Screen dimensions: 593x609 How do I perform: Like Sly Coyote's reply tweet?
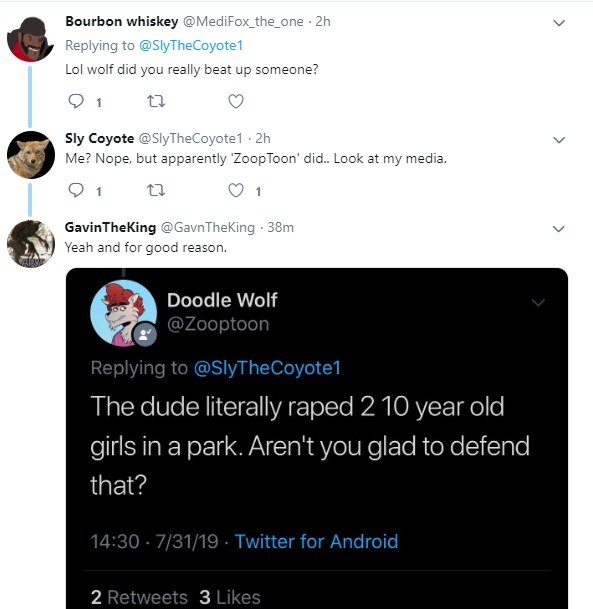pos(236,190)
